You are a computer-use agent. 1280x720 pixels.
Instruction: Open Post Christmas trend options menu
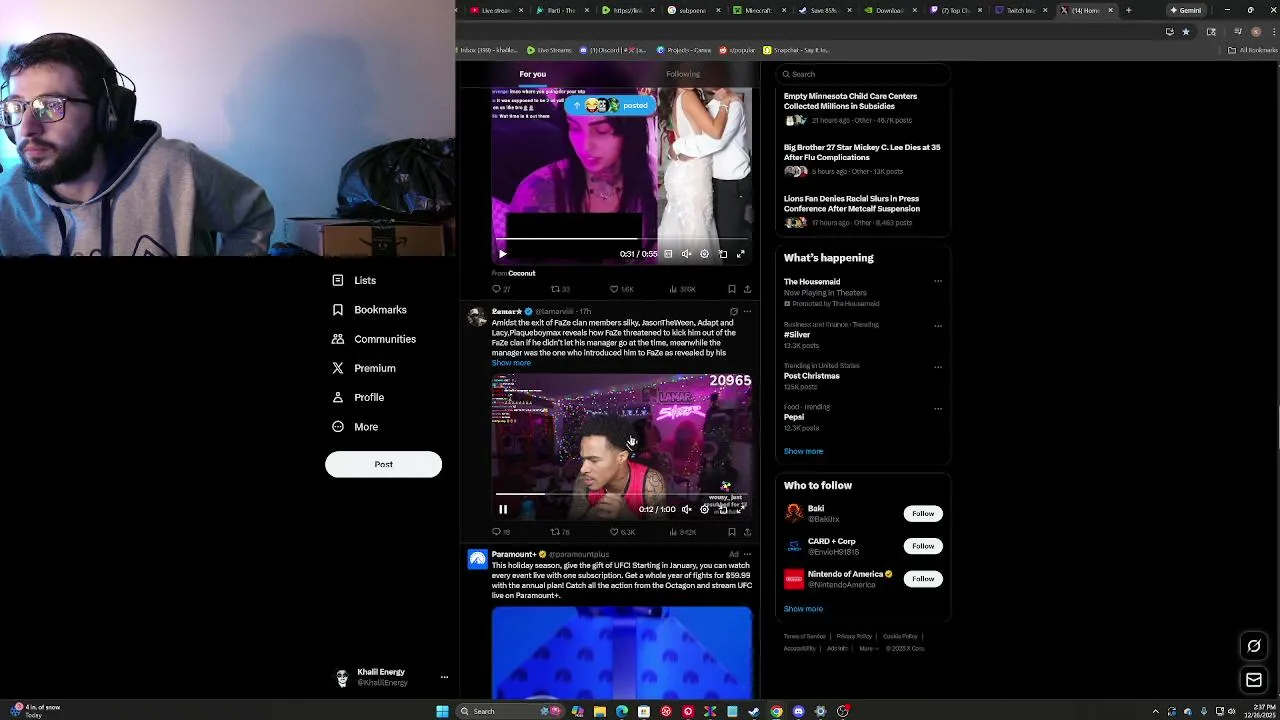tap(938, 366)
